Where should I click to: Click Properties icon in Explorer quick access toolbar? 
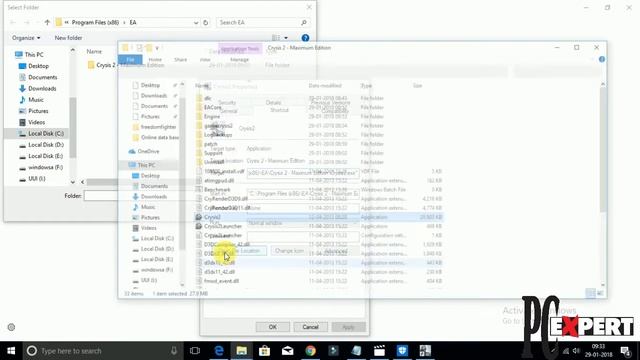139,48
